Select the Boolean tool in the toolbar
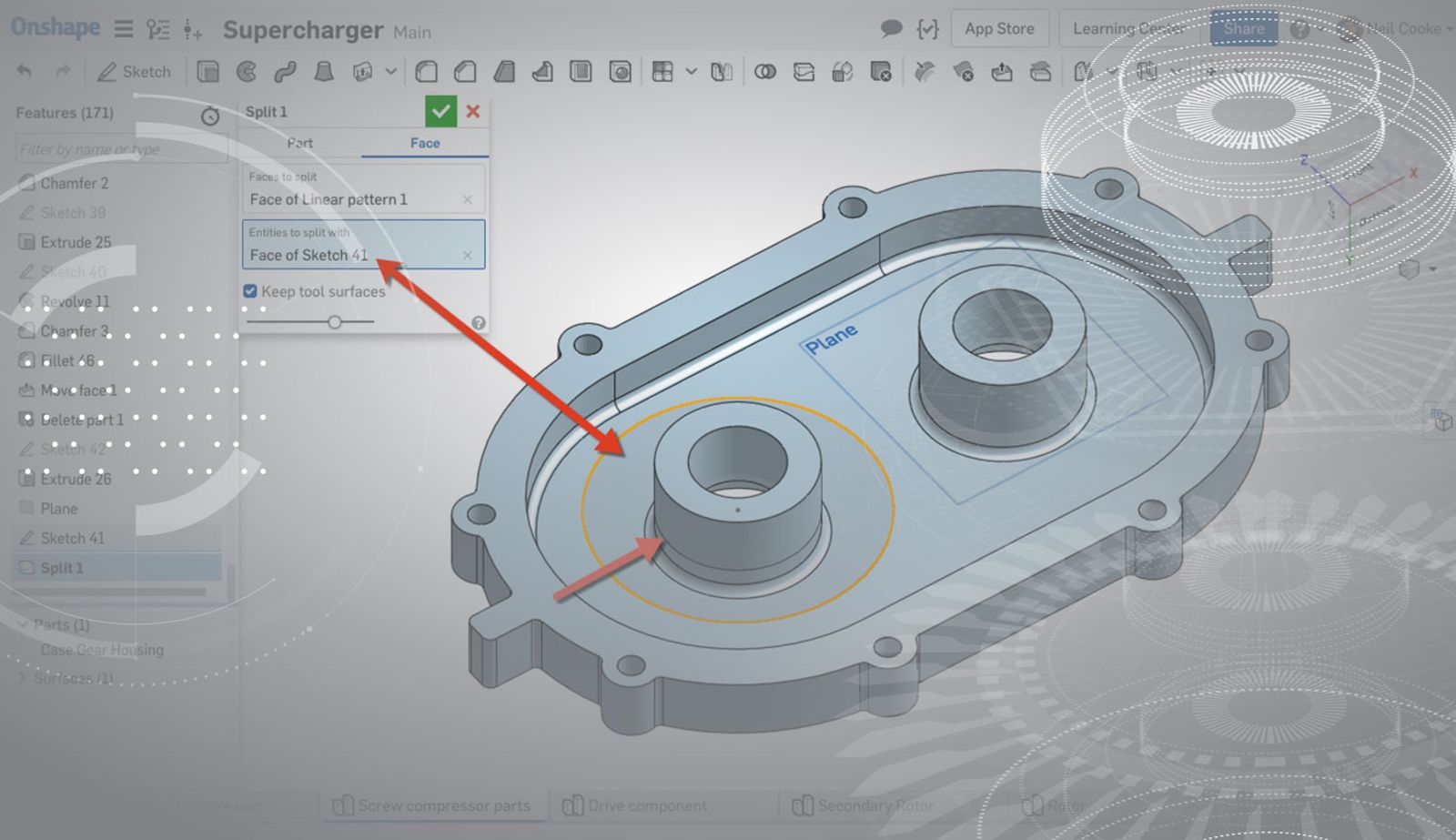Image resolution: width=1456 pixels, height=840 pixels. (x=765, y=72)
